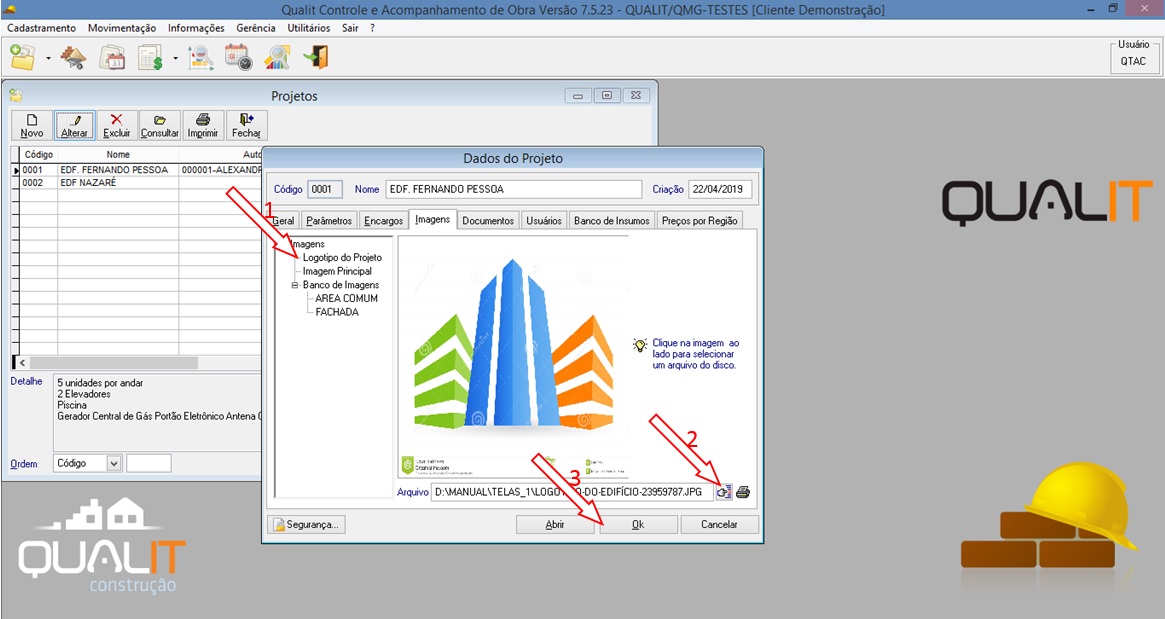The height and width of the screenshot is (619, 1165).
Task: Click the Criação date field
Action: pyautogui.click(x=720, y=189)
